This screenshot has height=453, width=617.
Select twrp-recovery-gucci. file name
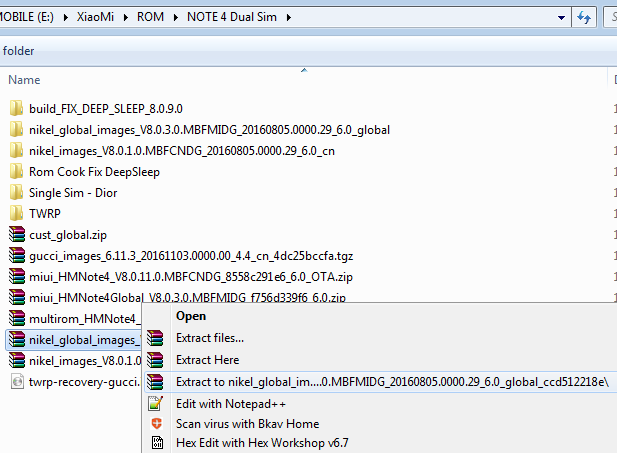pyautogui.click(x=85, y=382)
